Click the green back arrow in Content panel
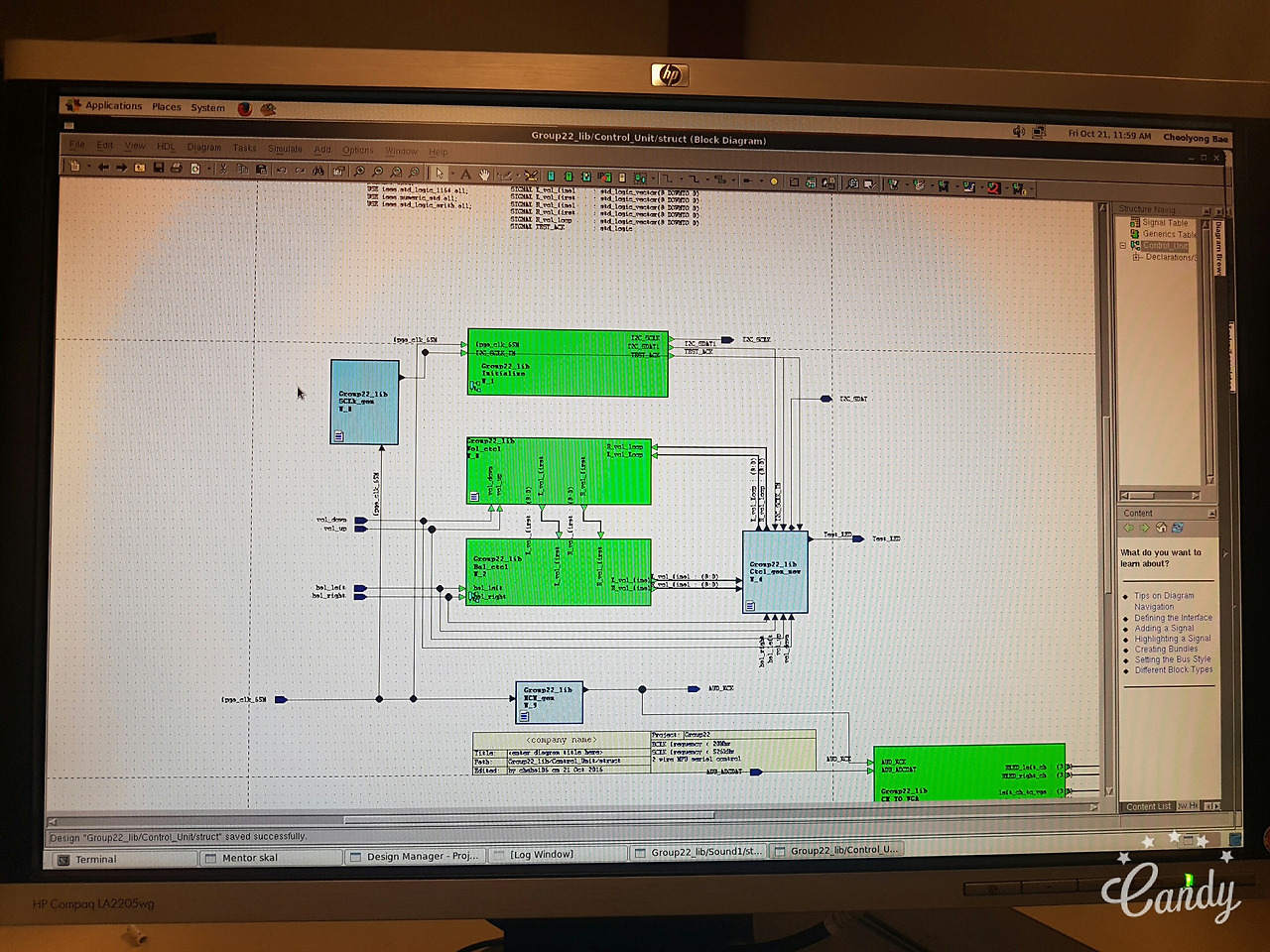Image resolution: width=1270 pixels, height=952 pixels. click(x=1129, y=528)
